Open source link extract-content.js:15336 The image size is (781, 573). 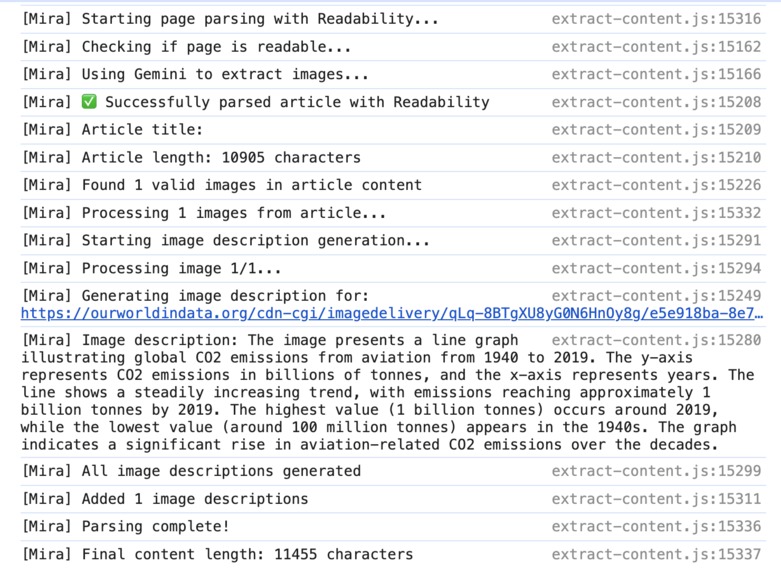point(656,526)
